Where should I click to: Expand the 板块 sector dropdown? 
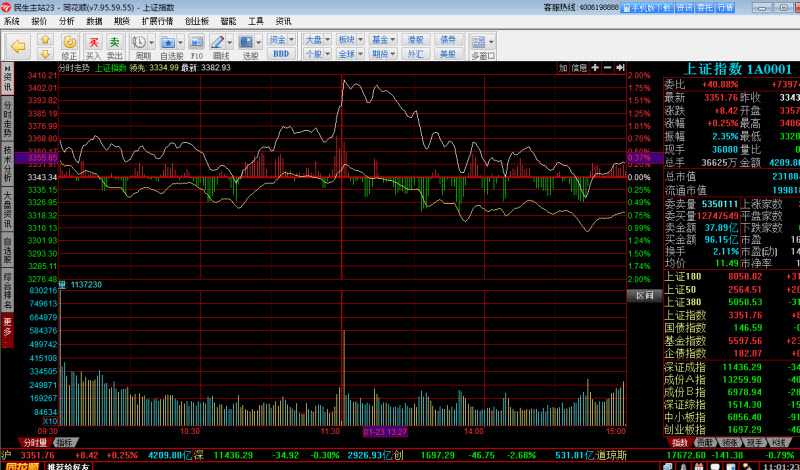pos(348,40)
